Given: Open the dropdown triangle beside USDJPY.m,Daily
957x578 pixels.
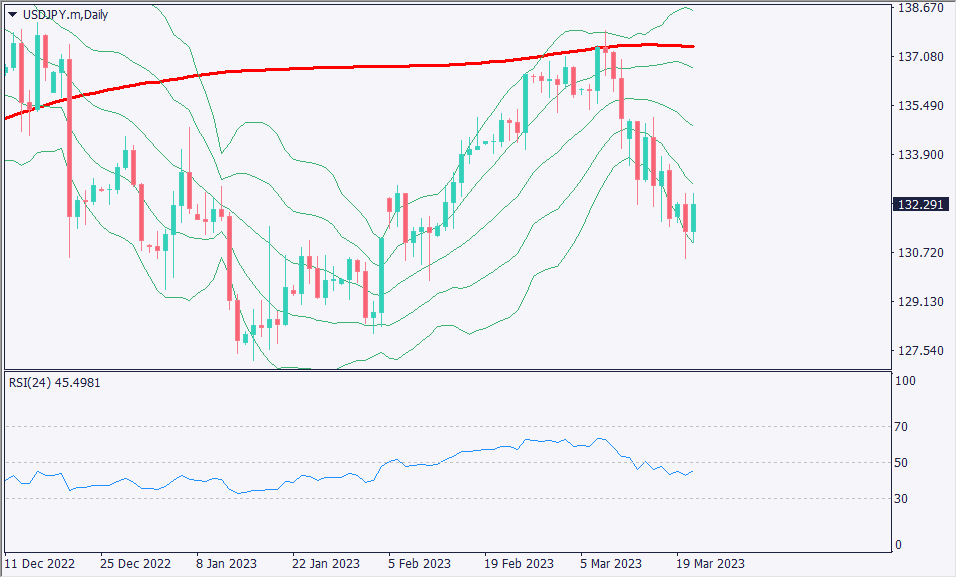Looking at the screenshot, I should (12, 13).
